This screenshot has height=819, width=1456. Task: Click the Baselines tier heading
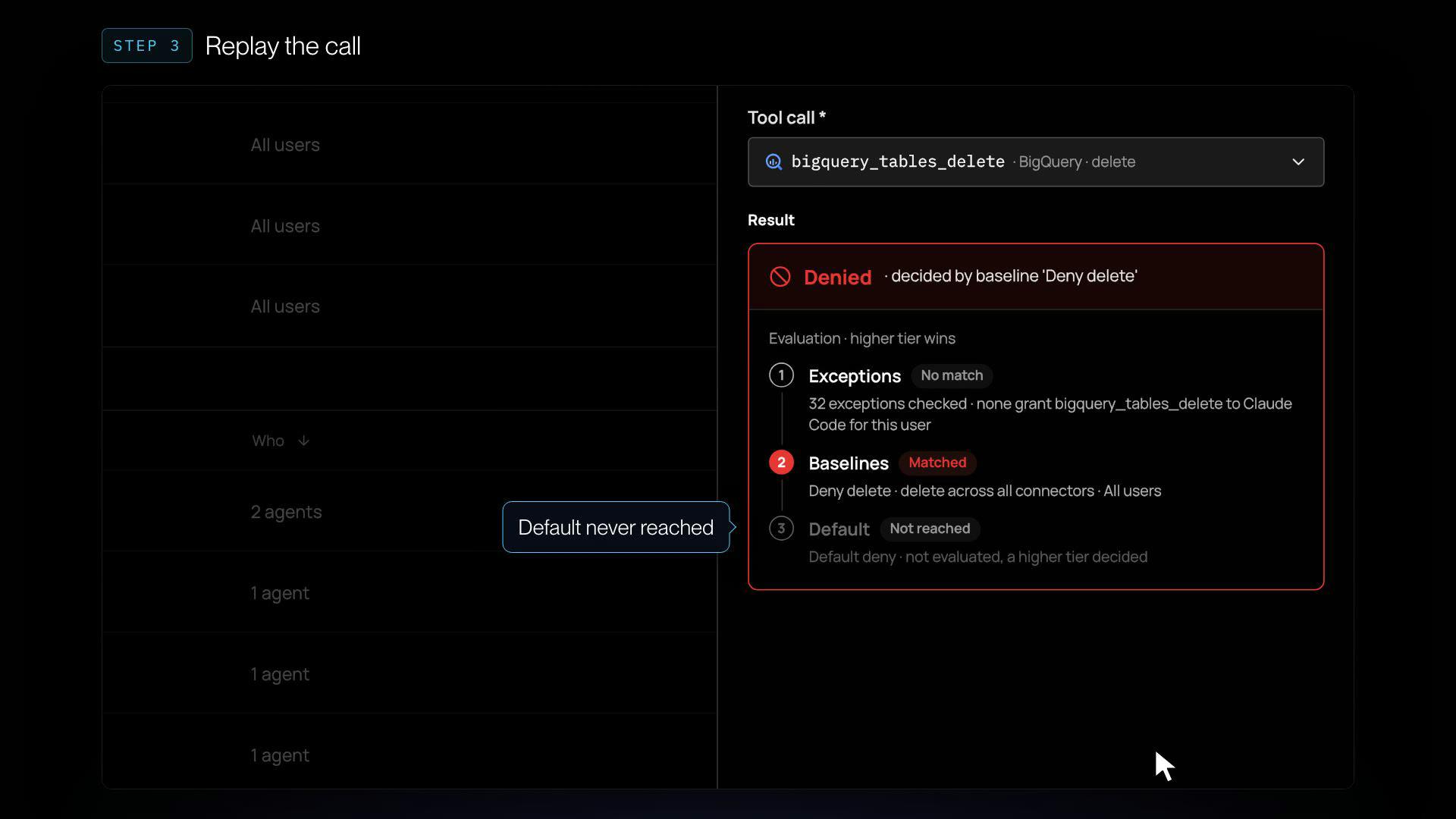click(849, 463)
